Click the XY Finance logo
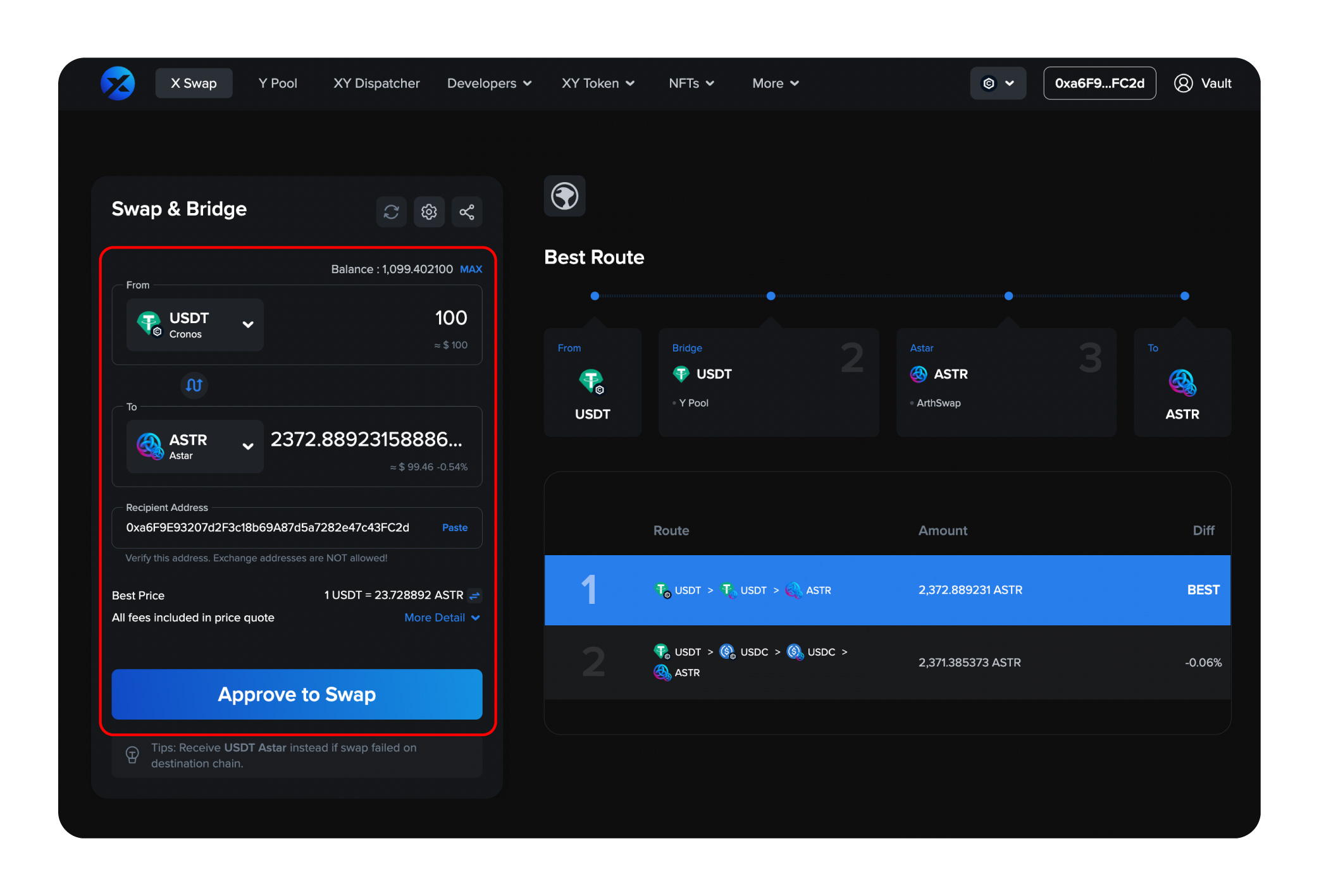1319x896 pixels. (x=118, y=83)
